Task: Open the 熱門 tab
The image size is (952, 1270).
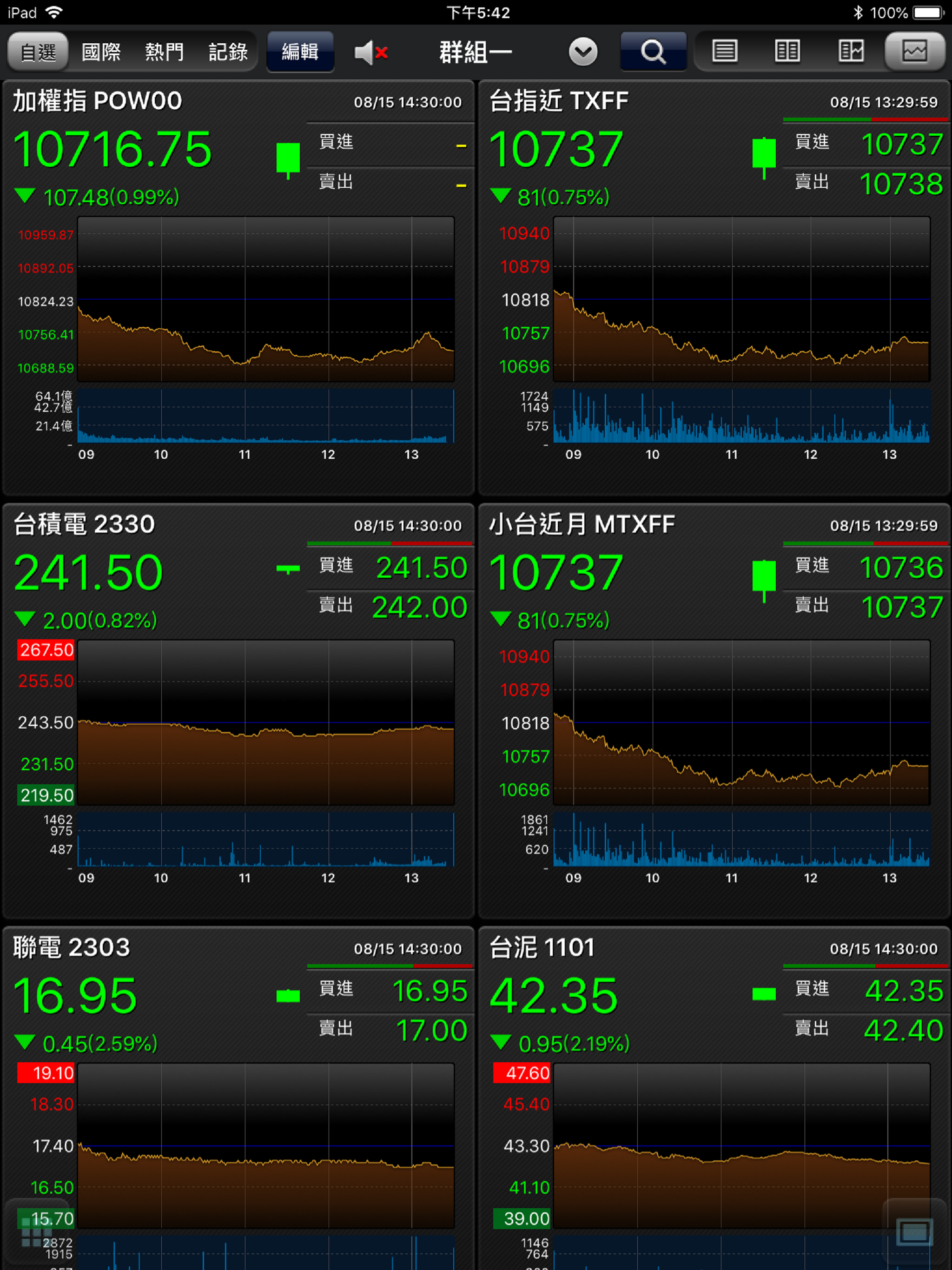Action: pyautogui.click(x=164, y=52)
